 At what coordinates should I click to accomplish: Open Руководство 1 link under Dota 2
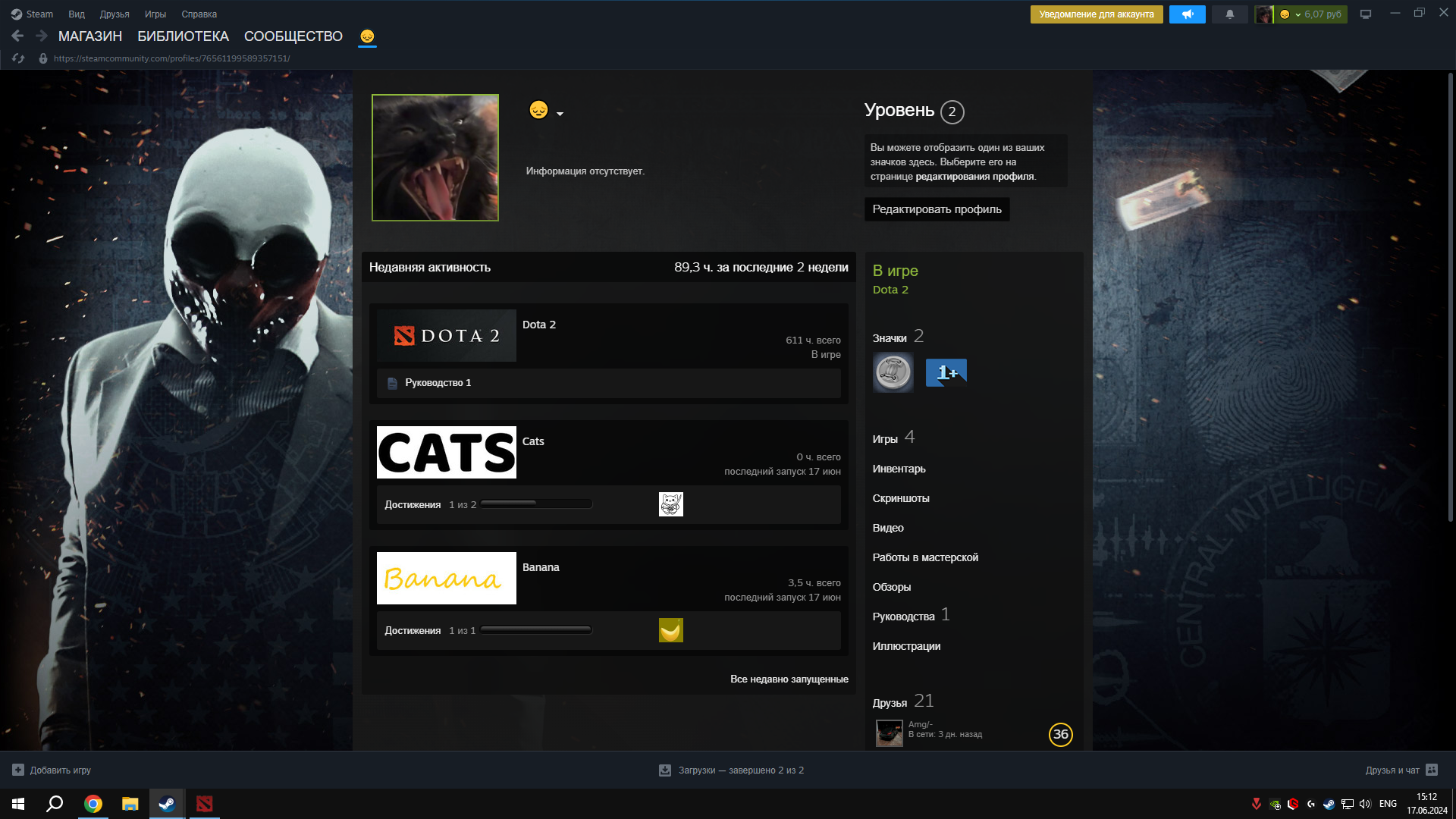[x=438, y=383]
